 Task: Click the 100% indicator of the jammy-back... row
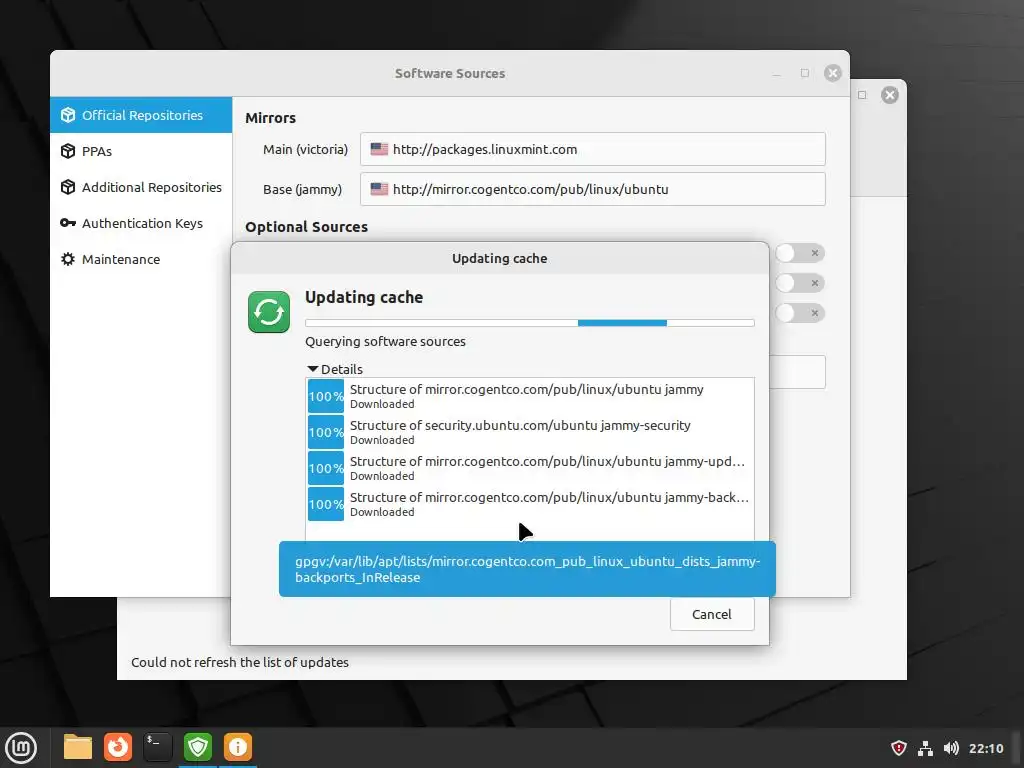tap(325, 504)
